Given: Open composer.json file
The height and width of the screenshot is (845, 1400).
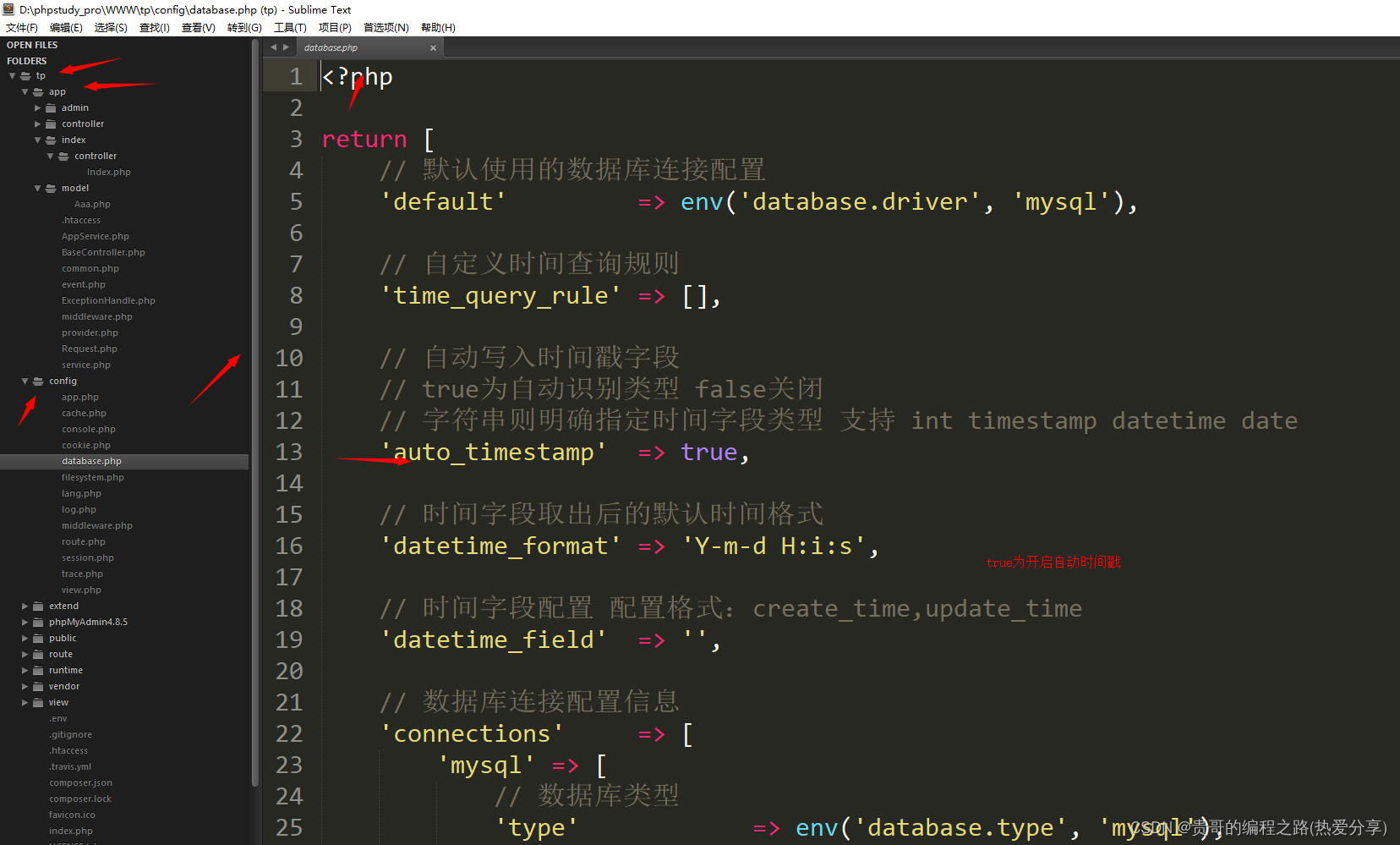Looking at the screenshot, I should 80,783.
